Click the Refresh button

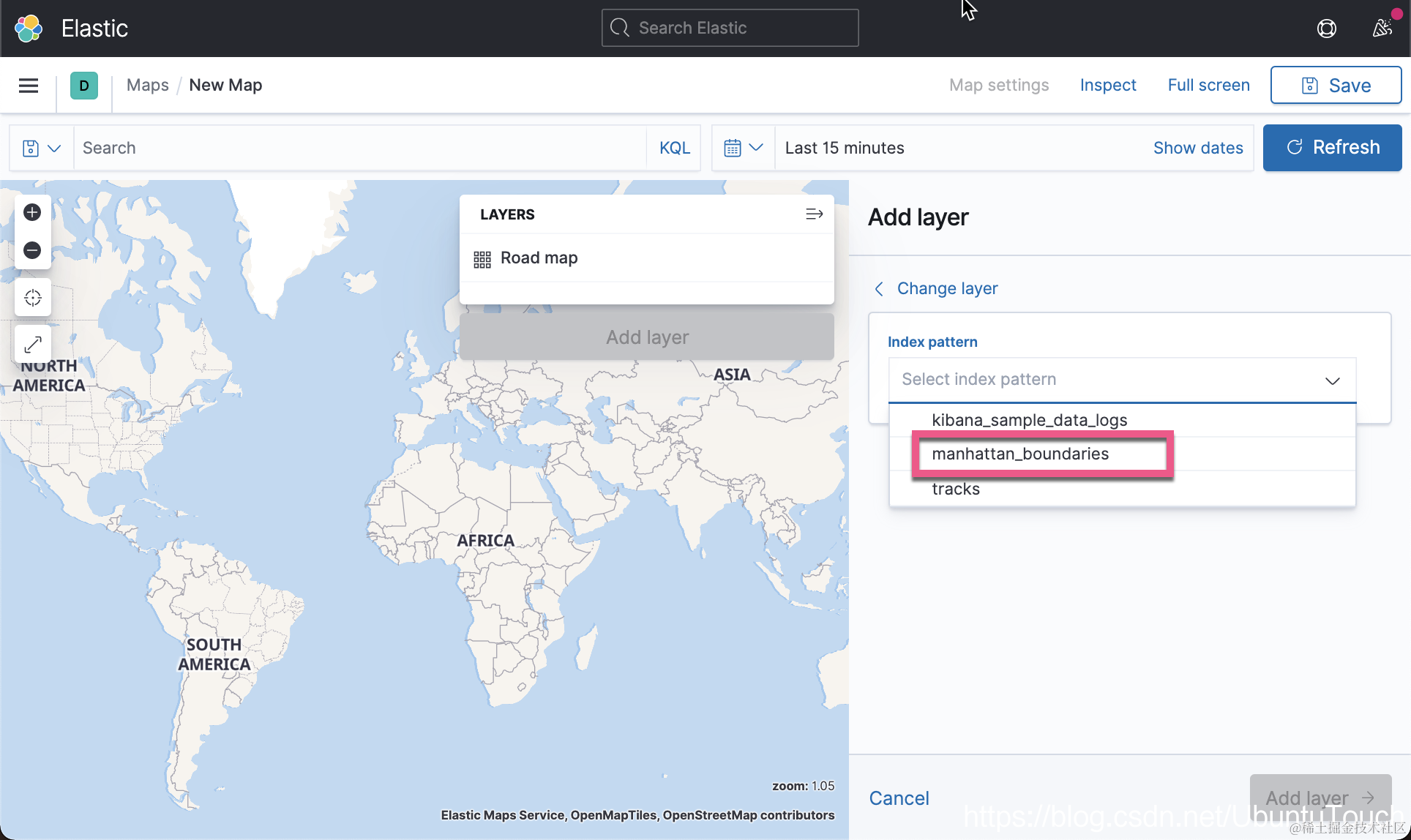(1332, 148)
